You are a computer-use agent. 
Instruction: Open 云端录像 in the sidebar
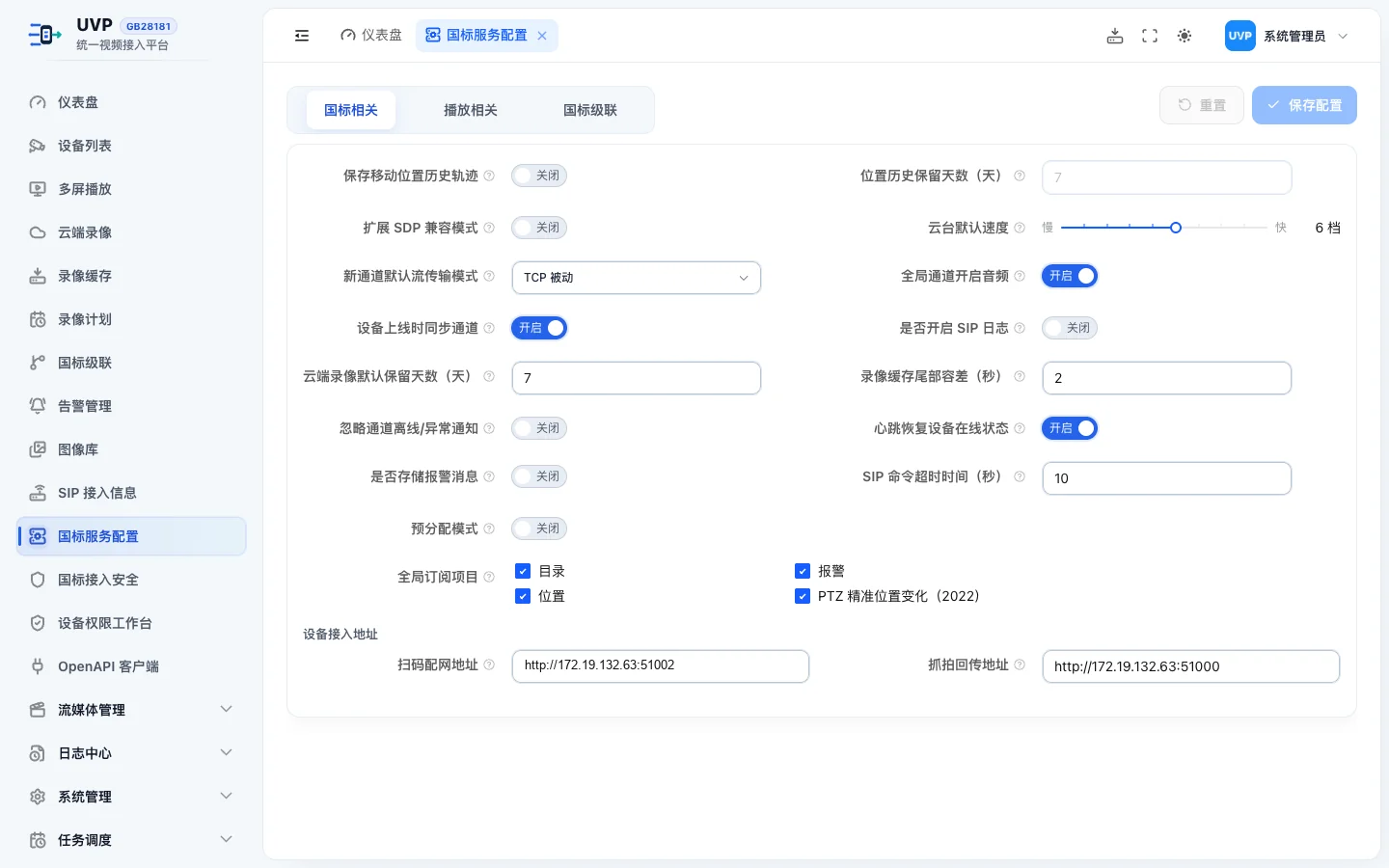coord(131,232)
